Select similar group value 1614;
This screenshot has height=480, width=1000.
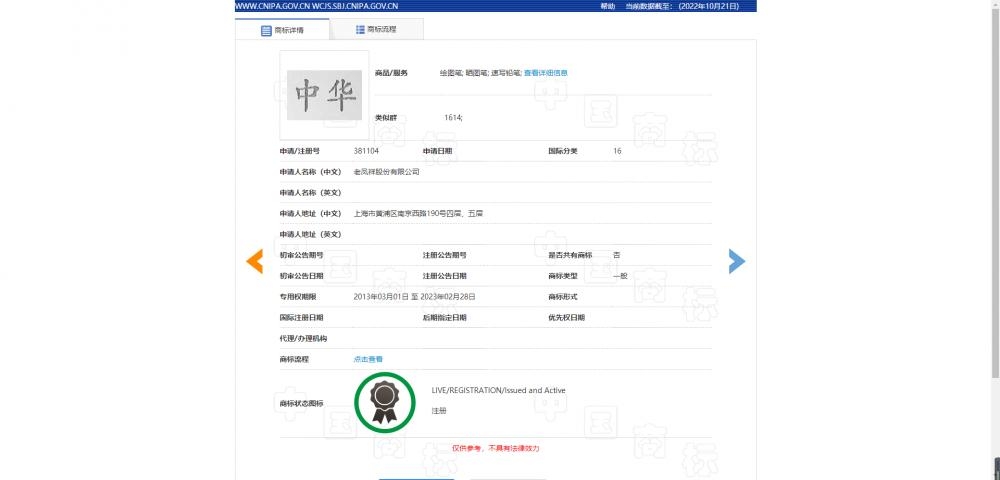pos(453,118)
